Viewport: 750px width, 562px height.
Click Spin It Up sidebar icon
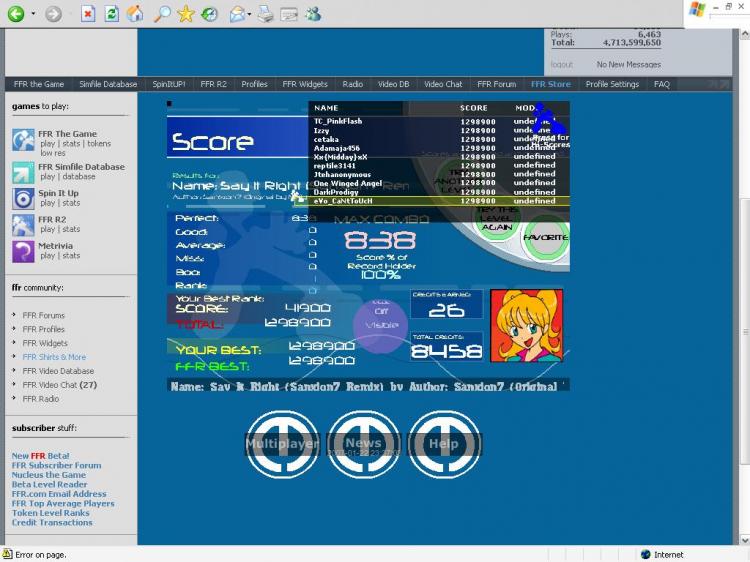(x=23, y=198)
